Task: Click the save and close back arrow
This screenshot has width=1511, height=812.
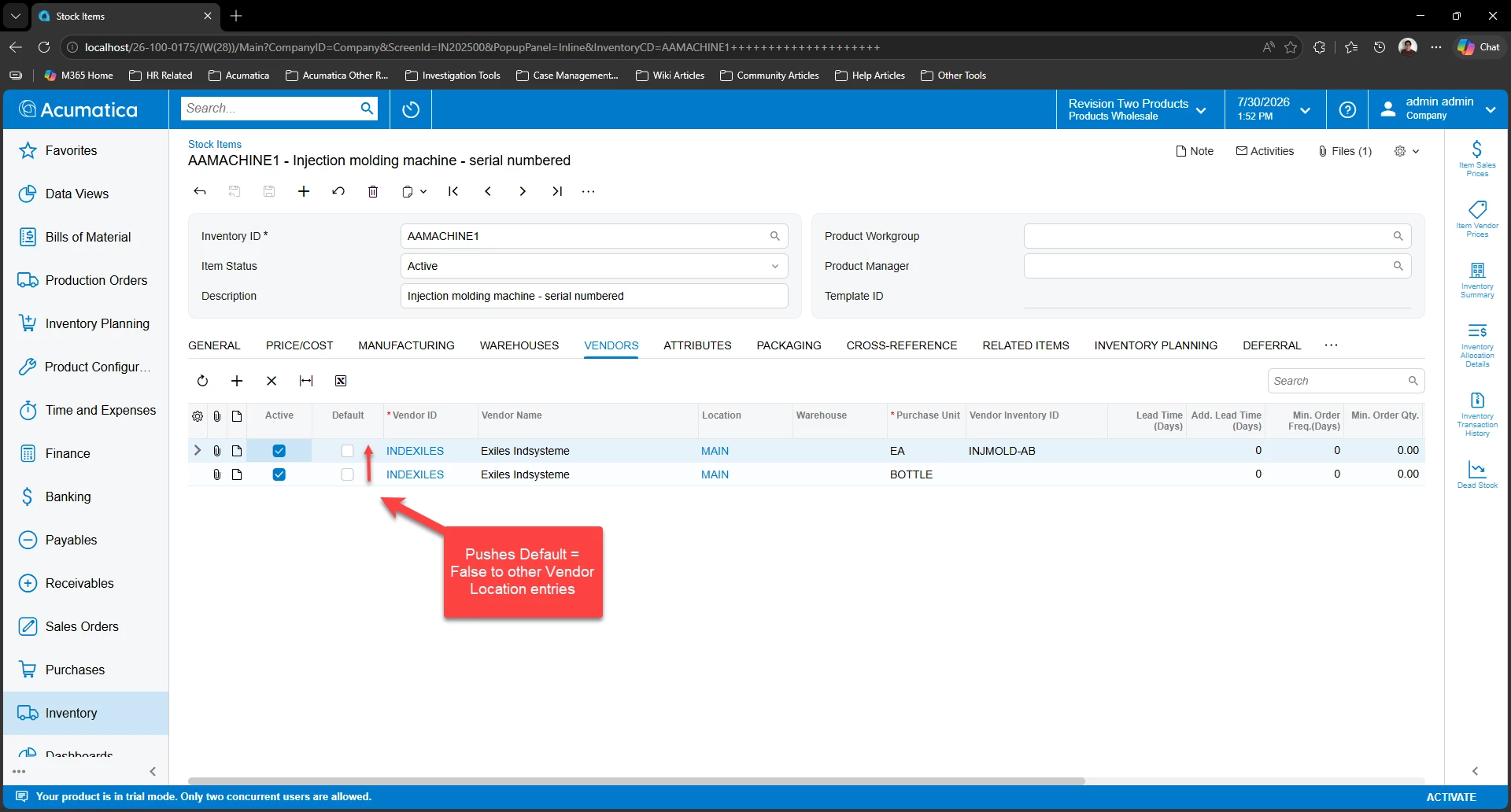Action: click(x=200, y=191)
